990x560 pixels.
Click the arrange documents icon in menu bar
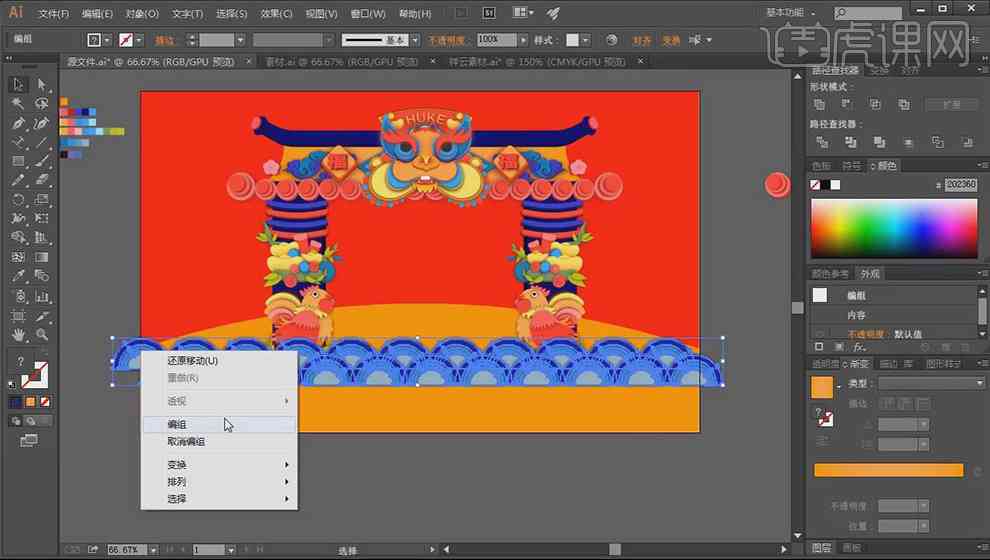tap(522, 13)
